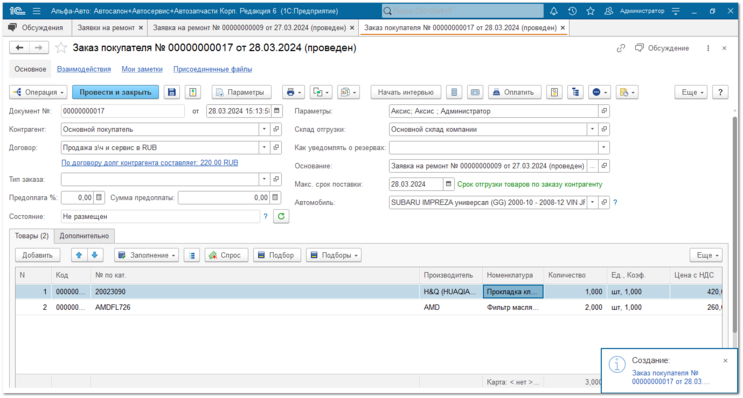743x398 pixels.
Task: Expand Как уведомлять о резервах dropdown
Action: [604, 148]
